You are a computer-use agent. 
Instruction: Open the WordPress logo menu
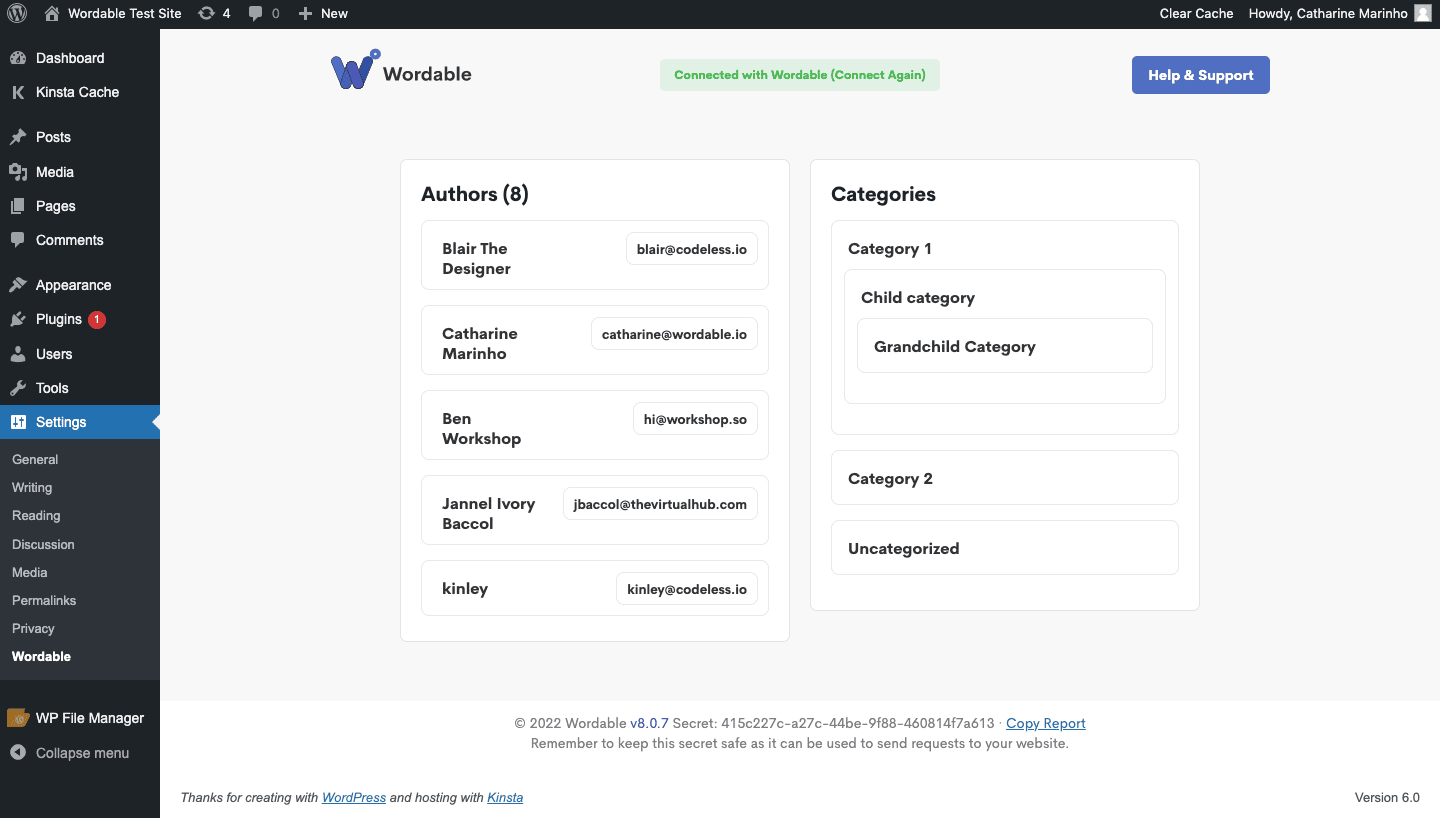point(16,13)
